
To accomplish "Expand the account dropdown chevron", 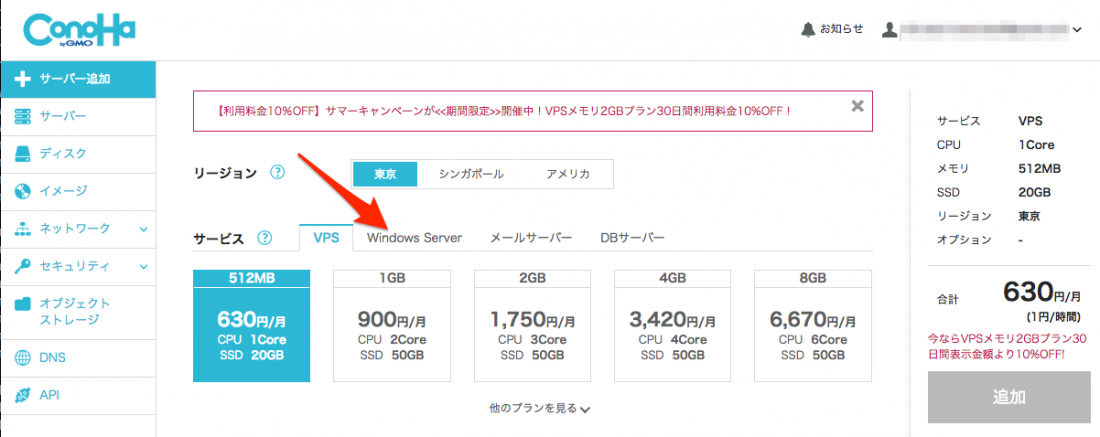I will (x=1078, y=30).
